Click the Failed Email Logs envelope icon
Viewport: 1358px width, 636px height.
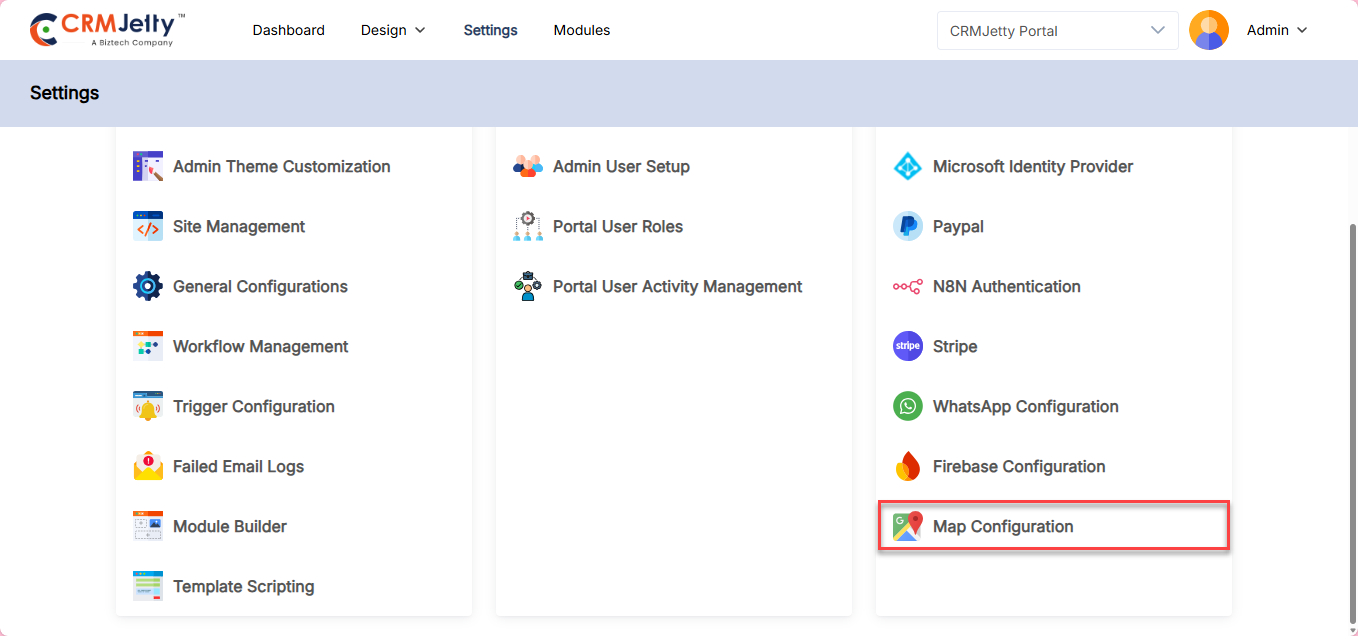click(148, 467)
